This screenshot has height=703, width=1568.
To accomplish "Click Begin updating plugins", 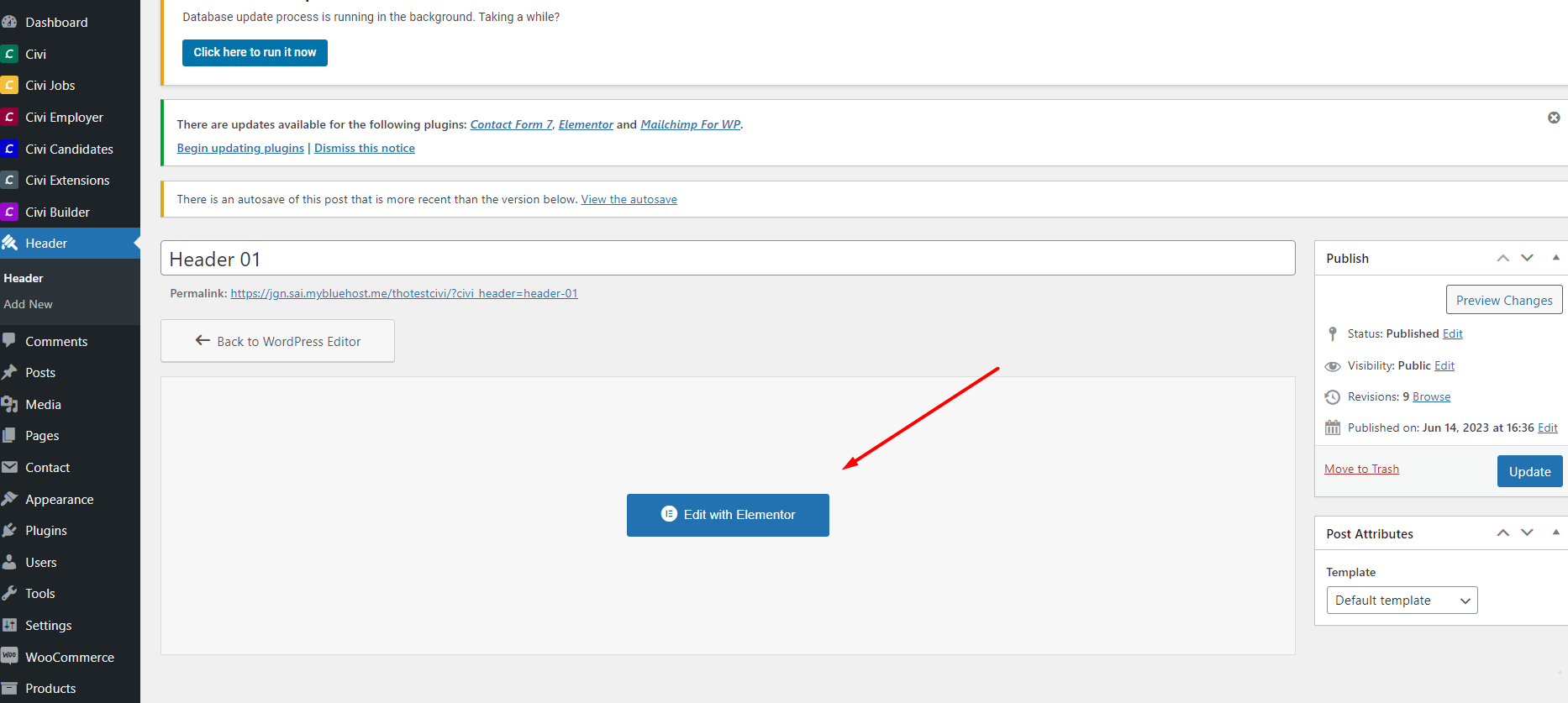I will click(x=240, y=148).
